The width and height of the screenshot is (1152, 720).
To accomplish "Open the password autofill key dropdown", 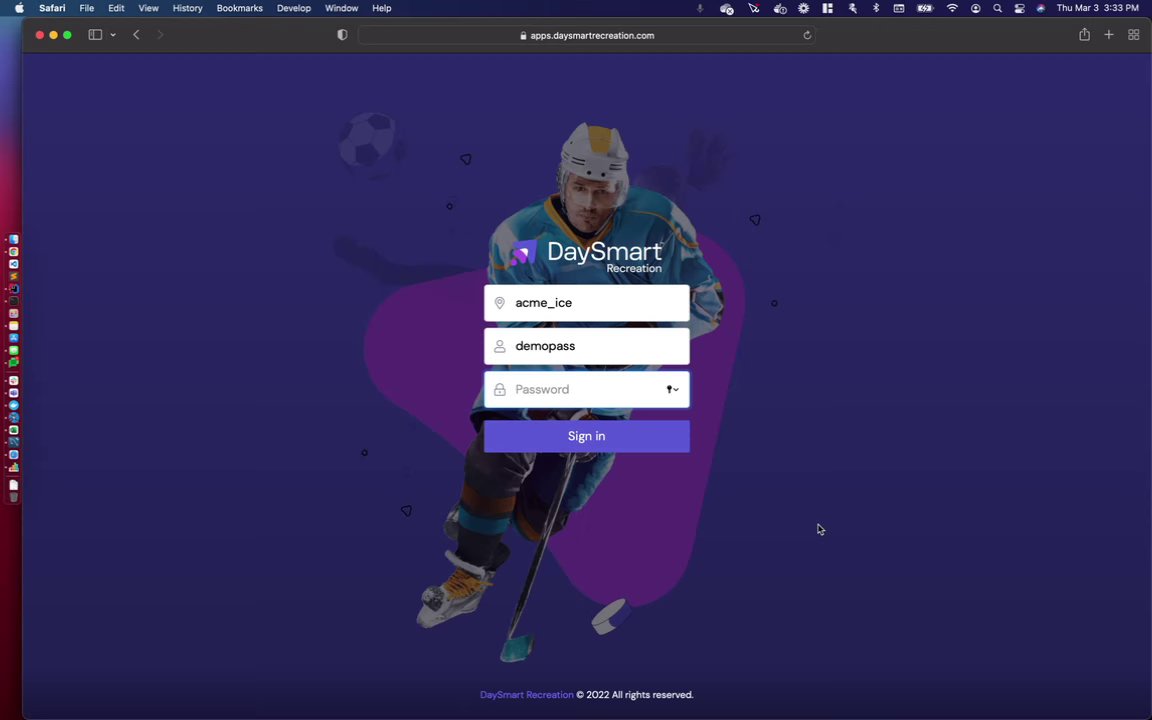I will click(x=672, y=389).
